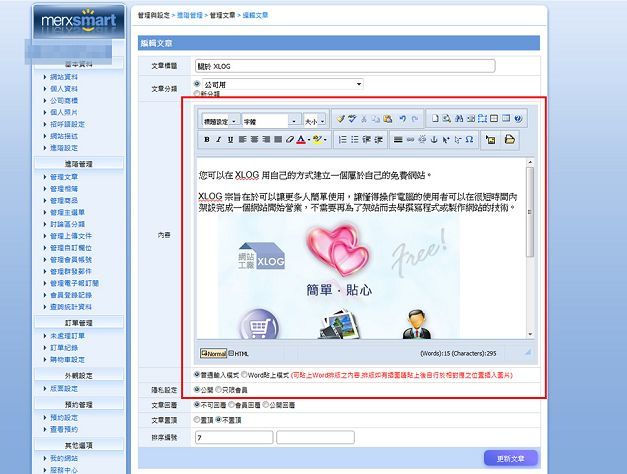Click the italic formatting icon

(218, 139)
